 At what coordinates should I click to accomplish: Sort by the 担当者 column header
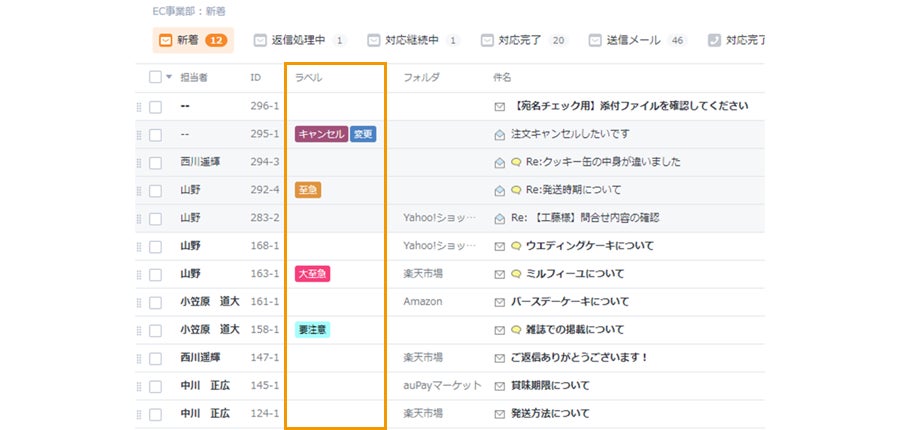(194, 77)
